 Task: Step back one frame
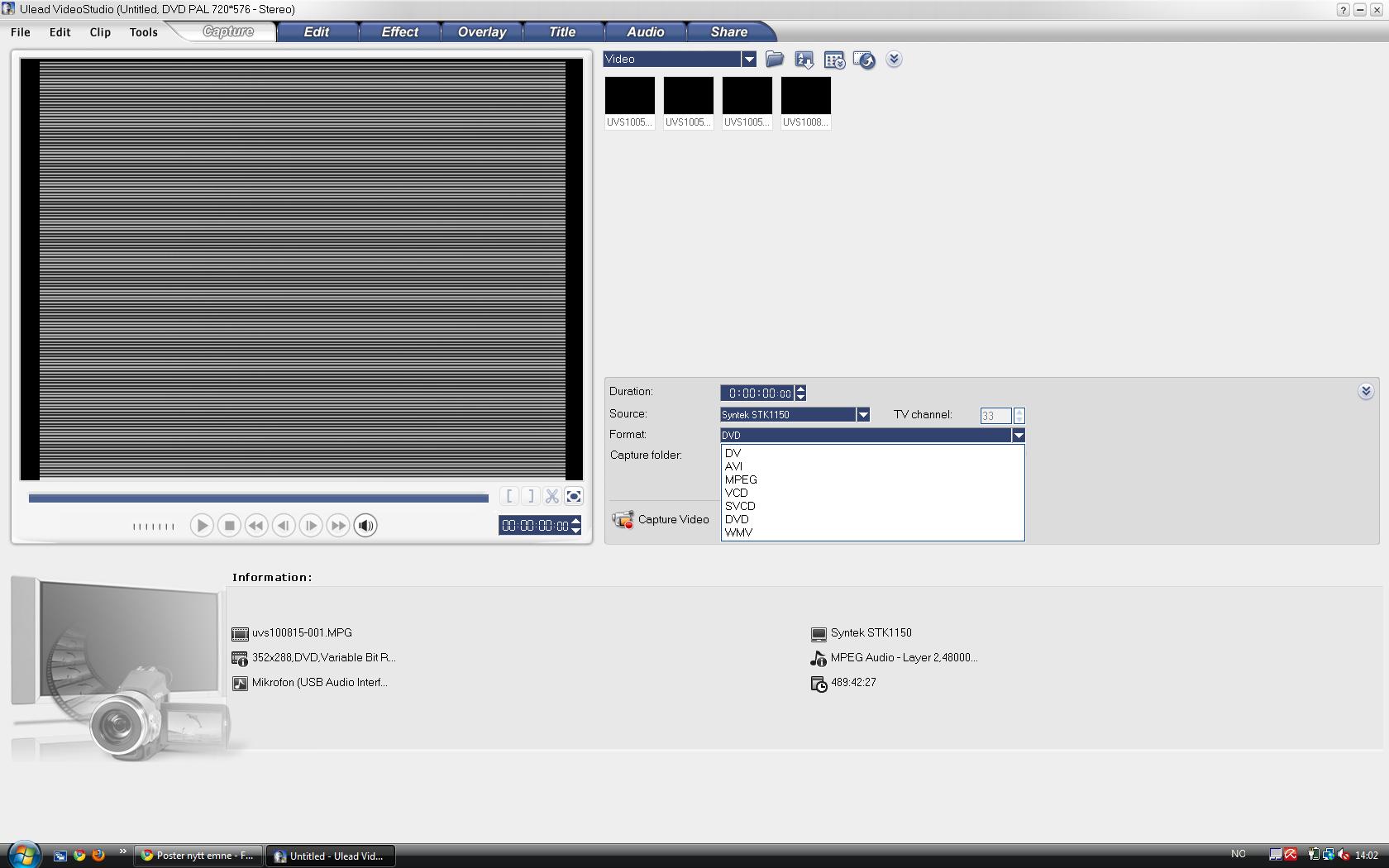pos(284,525)
